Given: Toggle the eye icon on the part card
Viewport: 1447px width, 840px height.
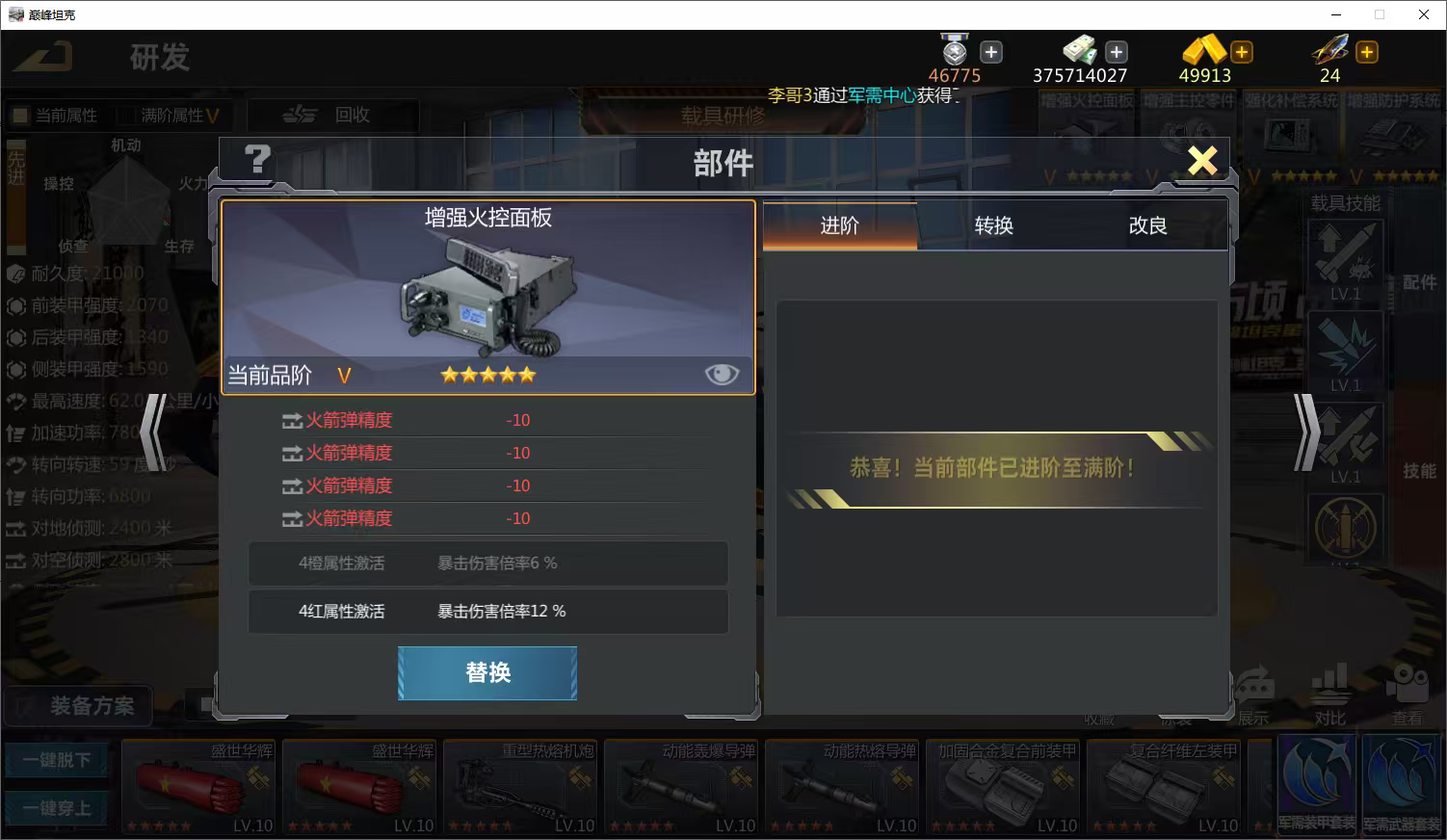Looking at the screenshot, I should coord(722,374).
